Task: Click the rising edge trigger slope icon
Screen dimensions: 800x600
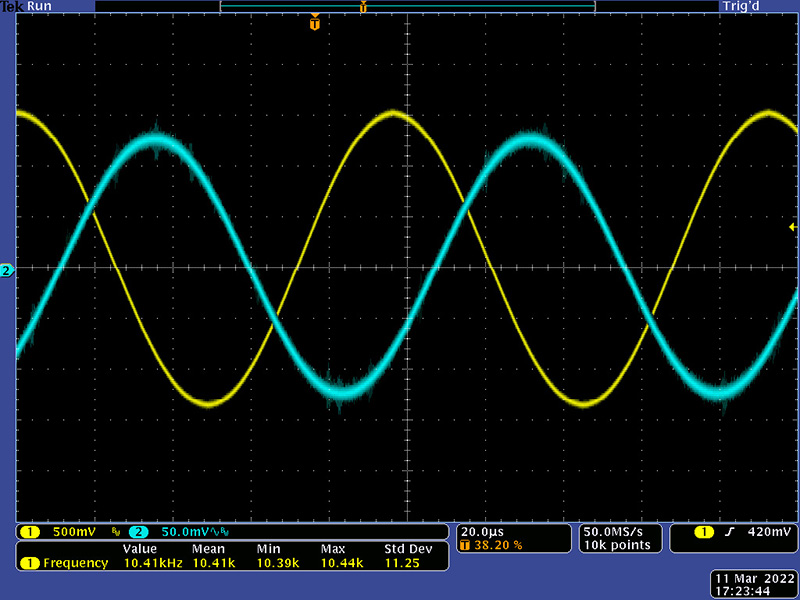Action: coord(730,532)
